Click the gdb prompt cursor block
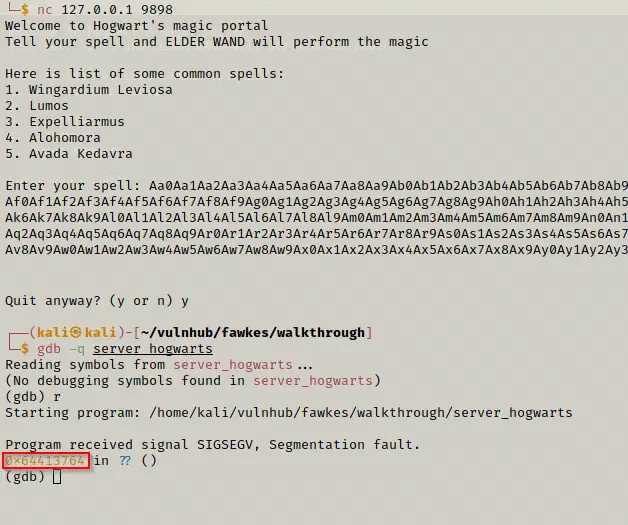 (x=57, y=477)
